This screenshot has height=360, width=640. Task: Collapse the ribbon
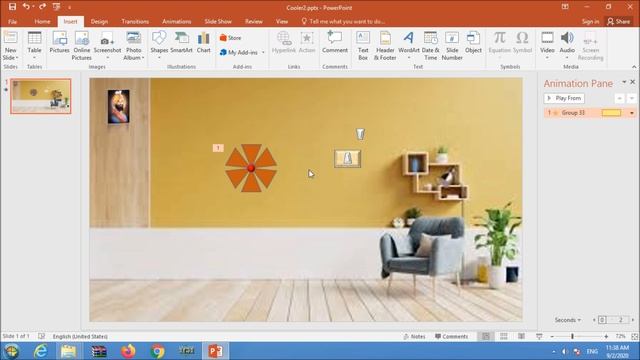pos(634,67)
